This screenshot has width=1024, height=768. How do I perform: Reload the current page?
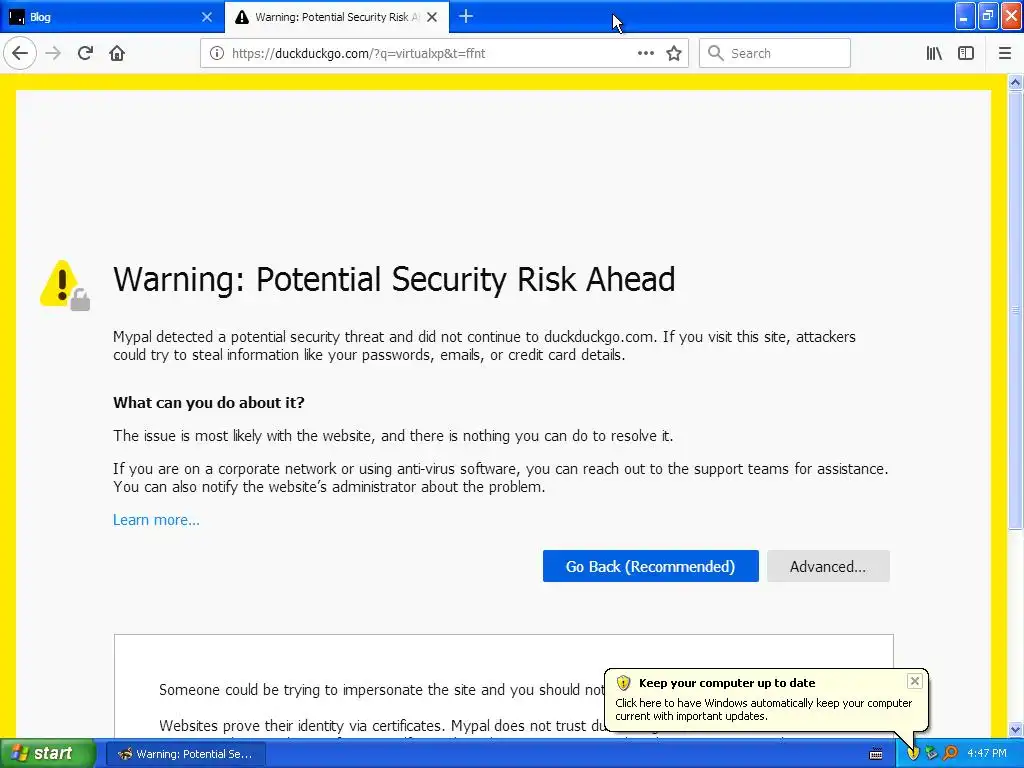(x=86, y=53)
